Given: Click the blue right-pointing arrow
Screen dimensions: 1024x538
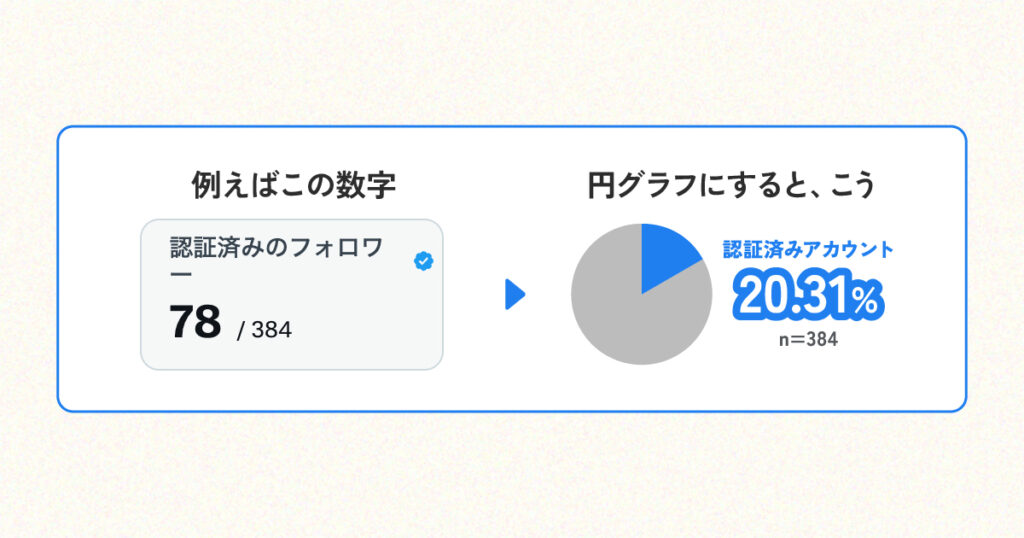Looking at the screenshot, I should [515, 294].
